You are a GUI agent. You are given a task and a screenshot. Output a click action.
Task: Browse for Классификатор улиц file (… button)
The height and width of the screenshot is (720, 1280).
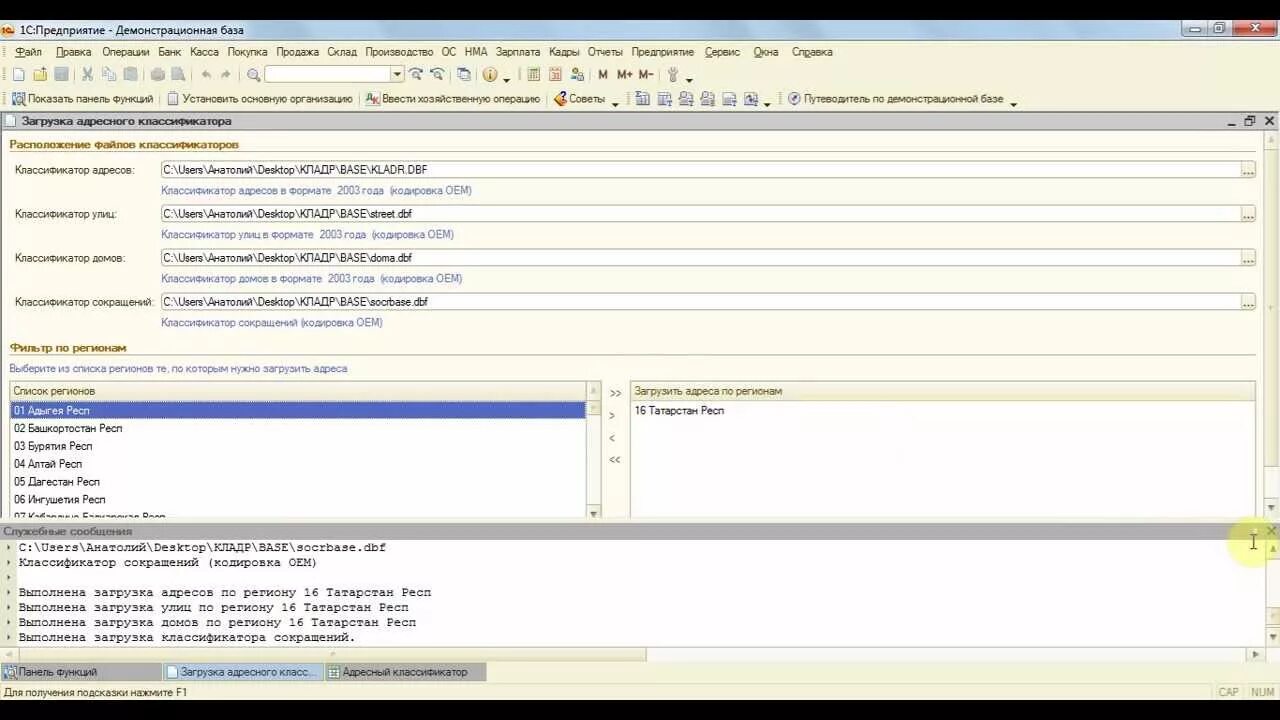coord(1247,214)
